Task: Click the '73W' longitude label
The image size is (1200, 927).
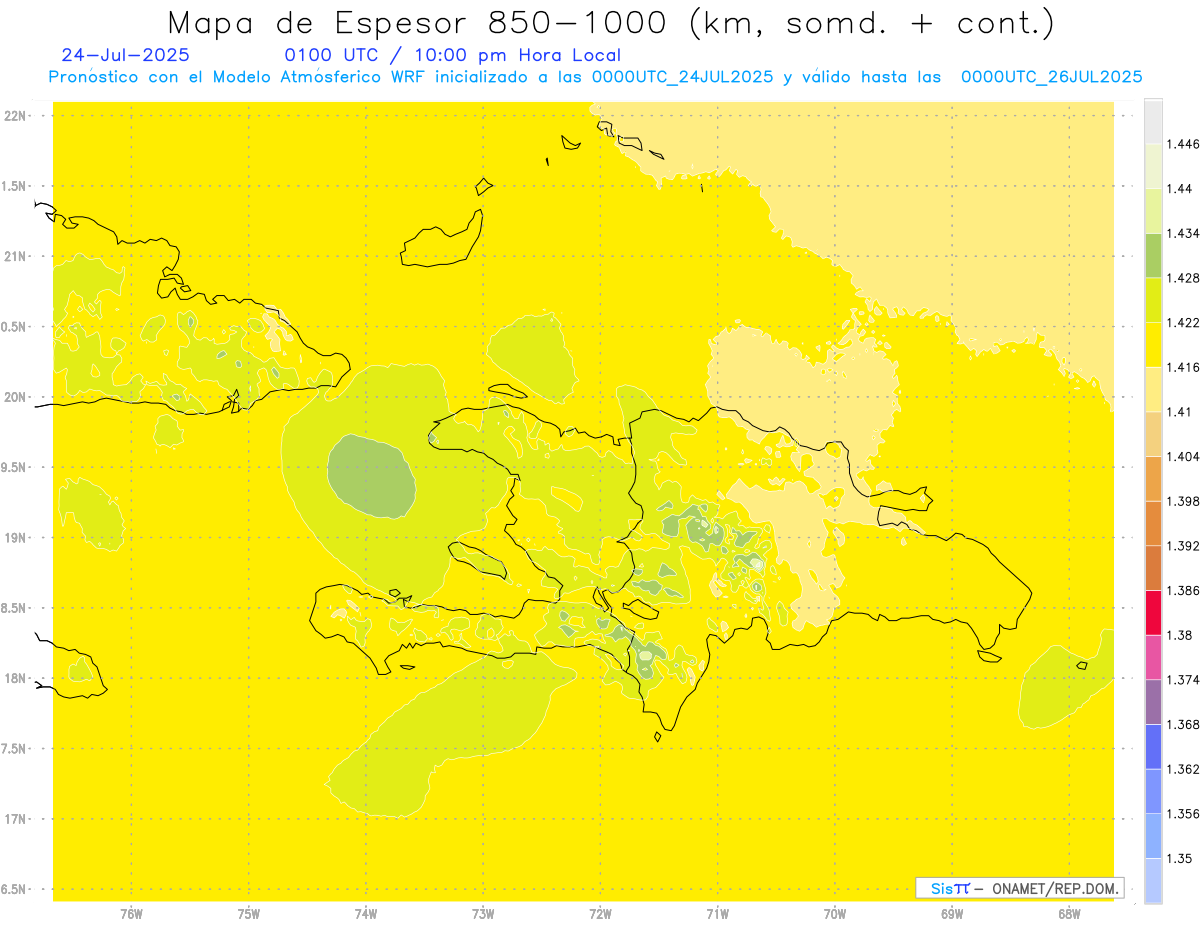Action: coord(483,913)
